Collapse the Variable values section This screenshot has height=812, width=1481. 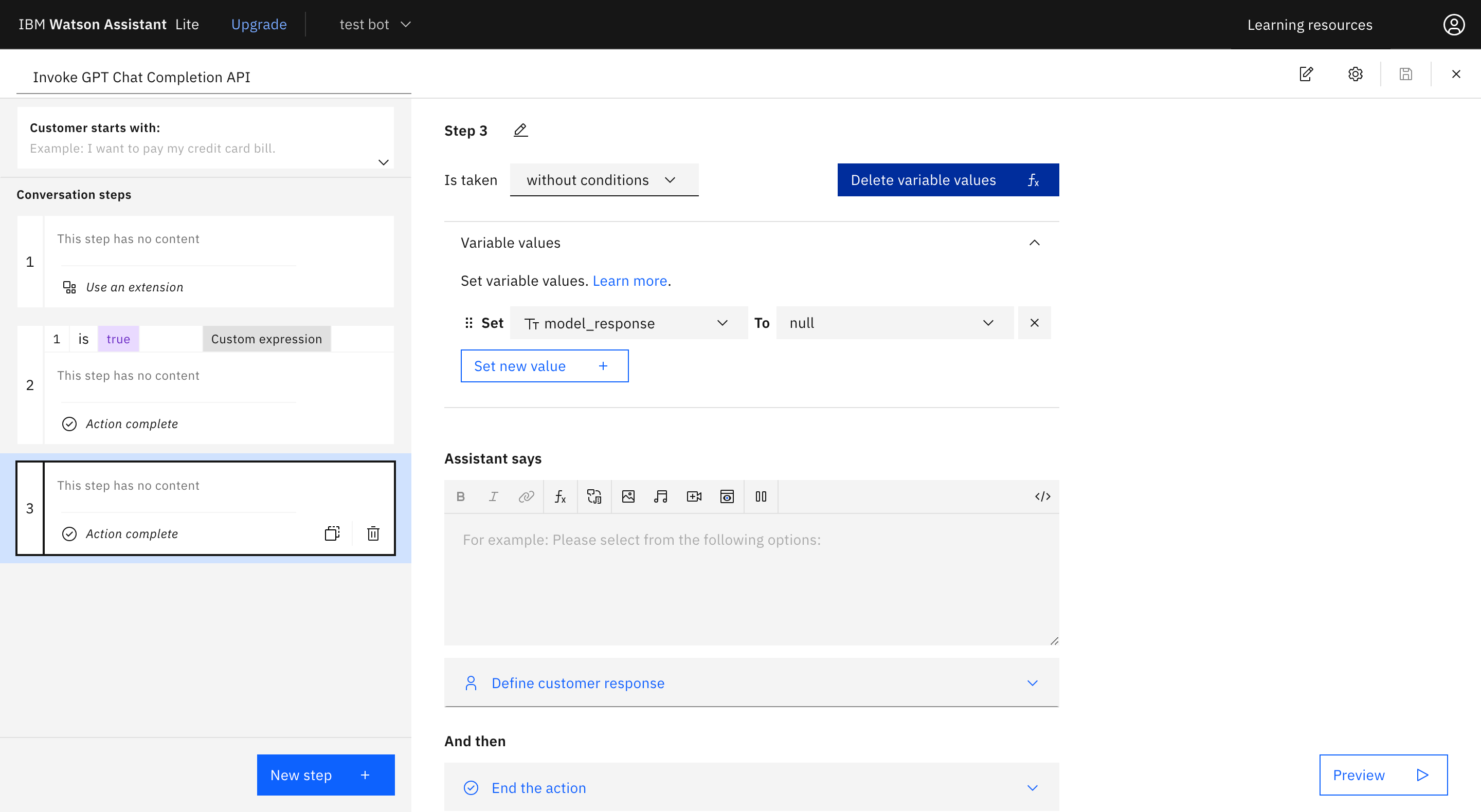[1034, 243]
